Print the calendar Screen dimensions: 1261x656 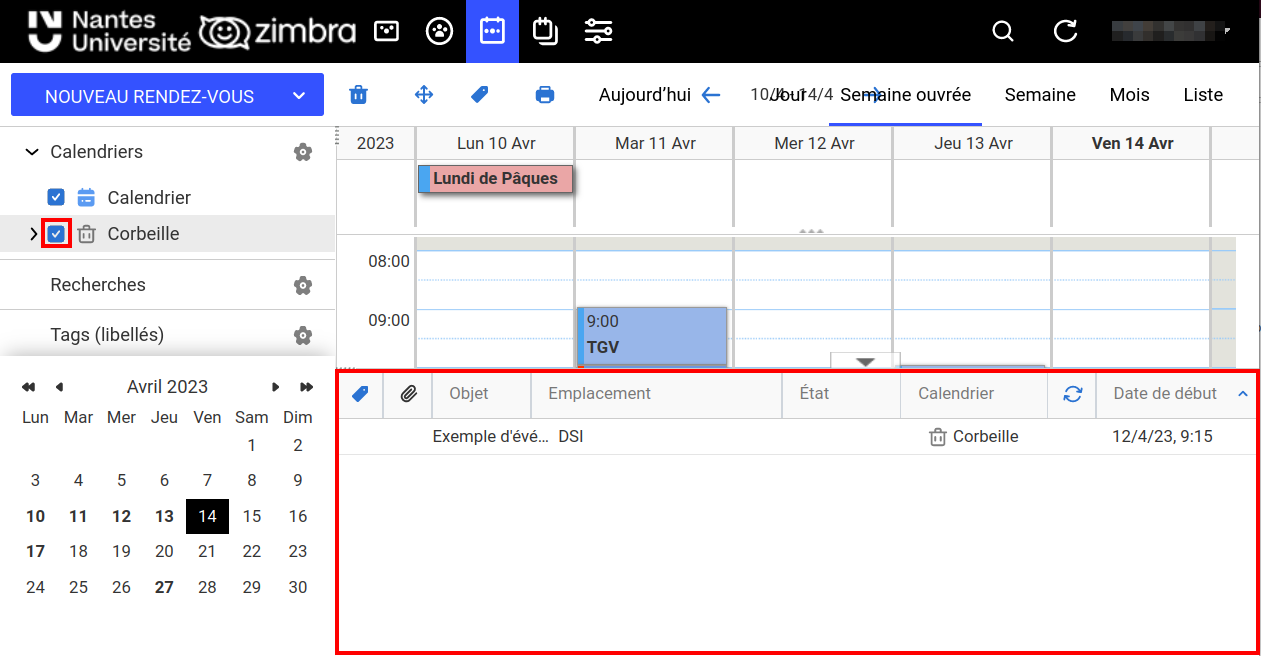pyautogui.click(x=544, y=94)
